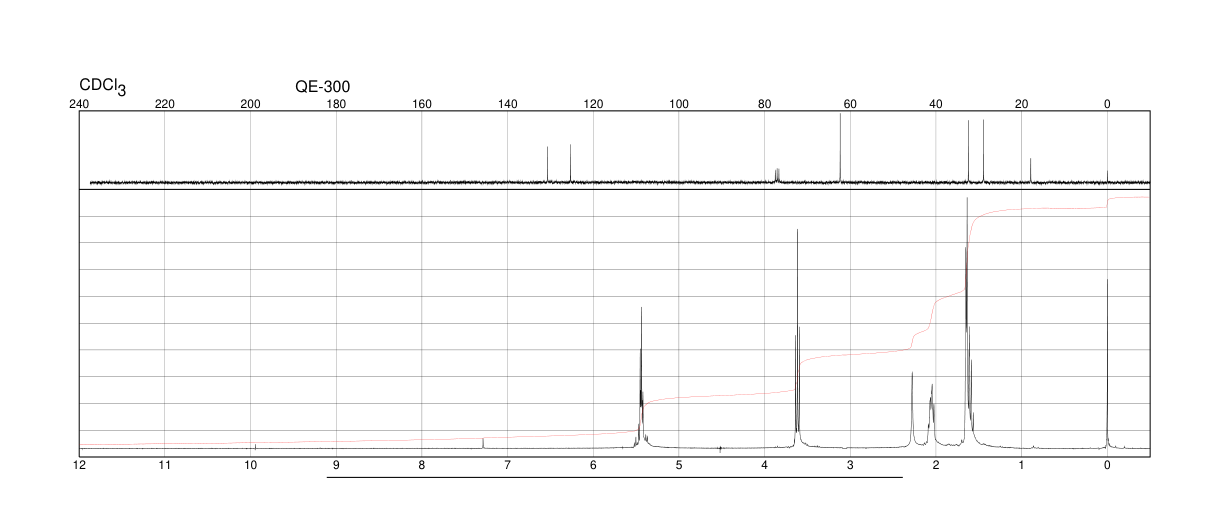Click the CDCl3 solvent label
The height and width of the screenshot is (528, 1224).
click(x=103, y=88)
